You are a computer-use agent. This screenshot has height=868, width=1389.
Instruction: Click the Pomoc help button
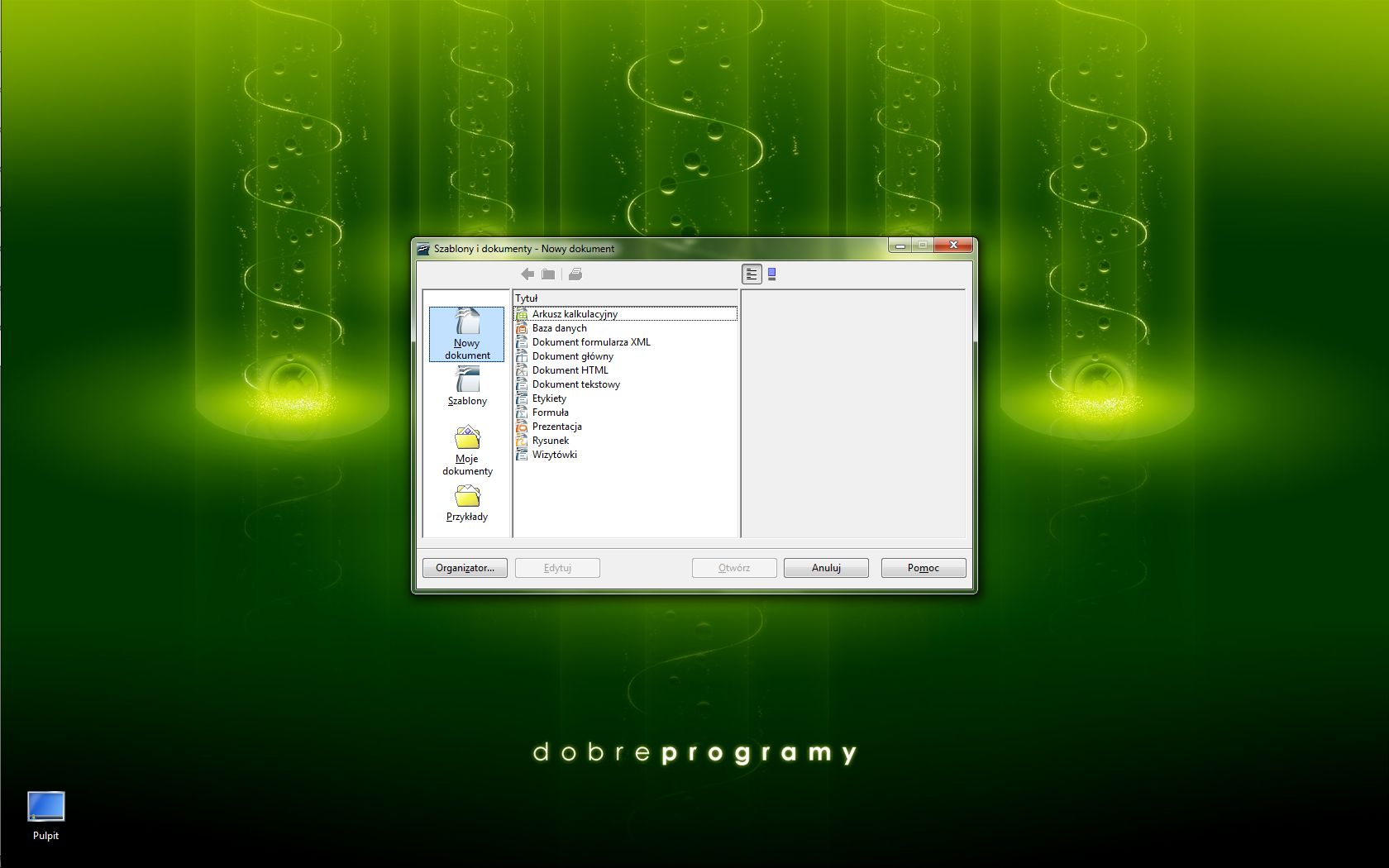coord(924,568)
